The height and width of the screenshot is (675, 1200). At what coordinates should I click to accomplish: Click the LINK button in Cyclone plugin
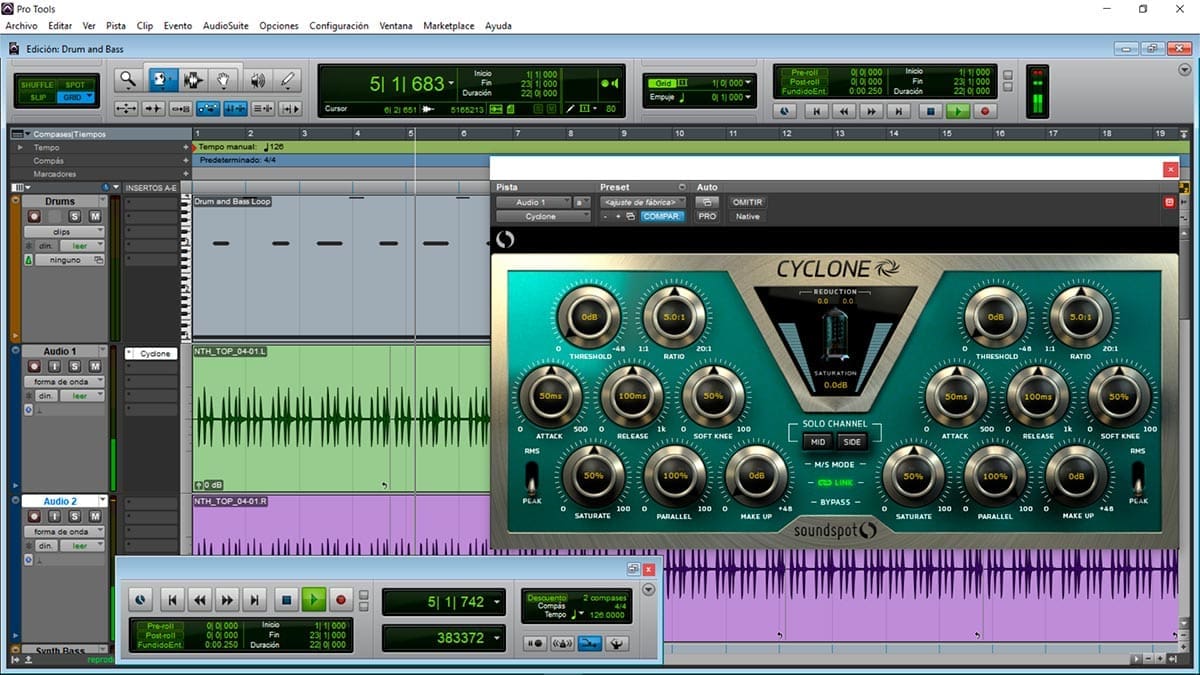point(835,482)
